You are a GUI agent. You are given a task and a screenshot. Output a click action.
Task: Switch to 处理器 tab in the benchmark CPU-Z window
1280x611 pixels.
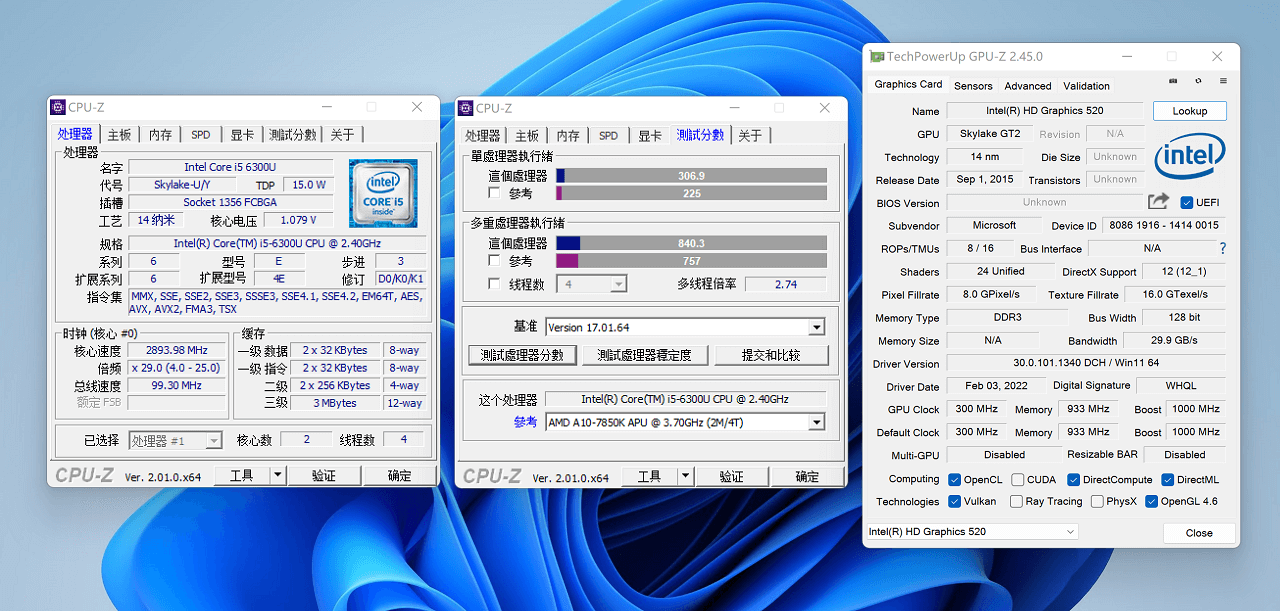click(483, 135)
